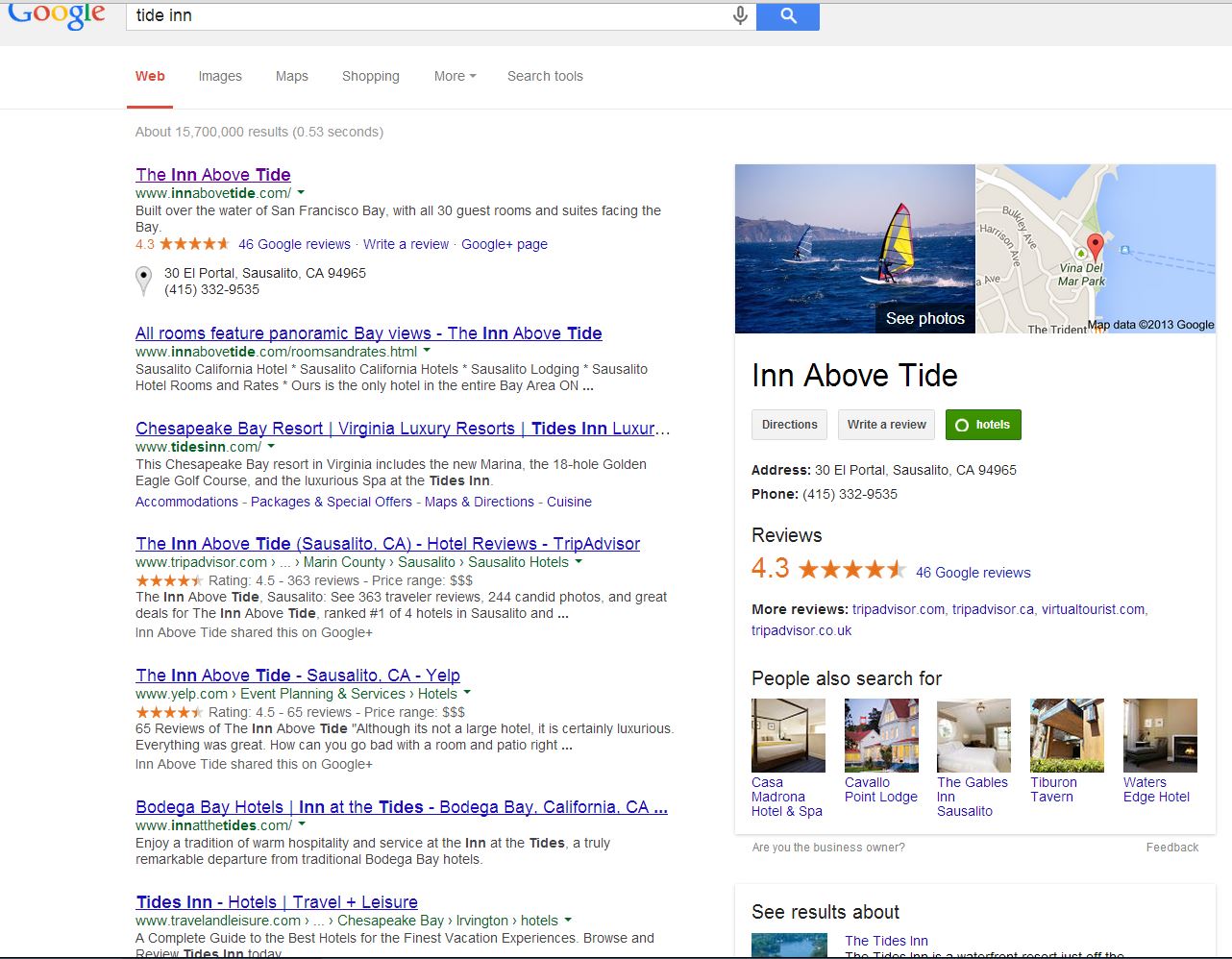Viewport: 1232px width, 959px height.
Task: Click the microphone voice search icon
Action: tap(740, 15)
